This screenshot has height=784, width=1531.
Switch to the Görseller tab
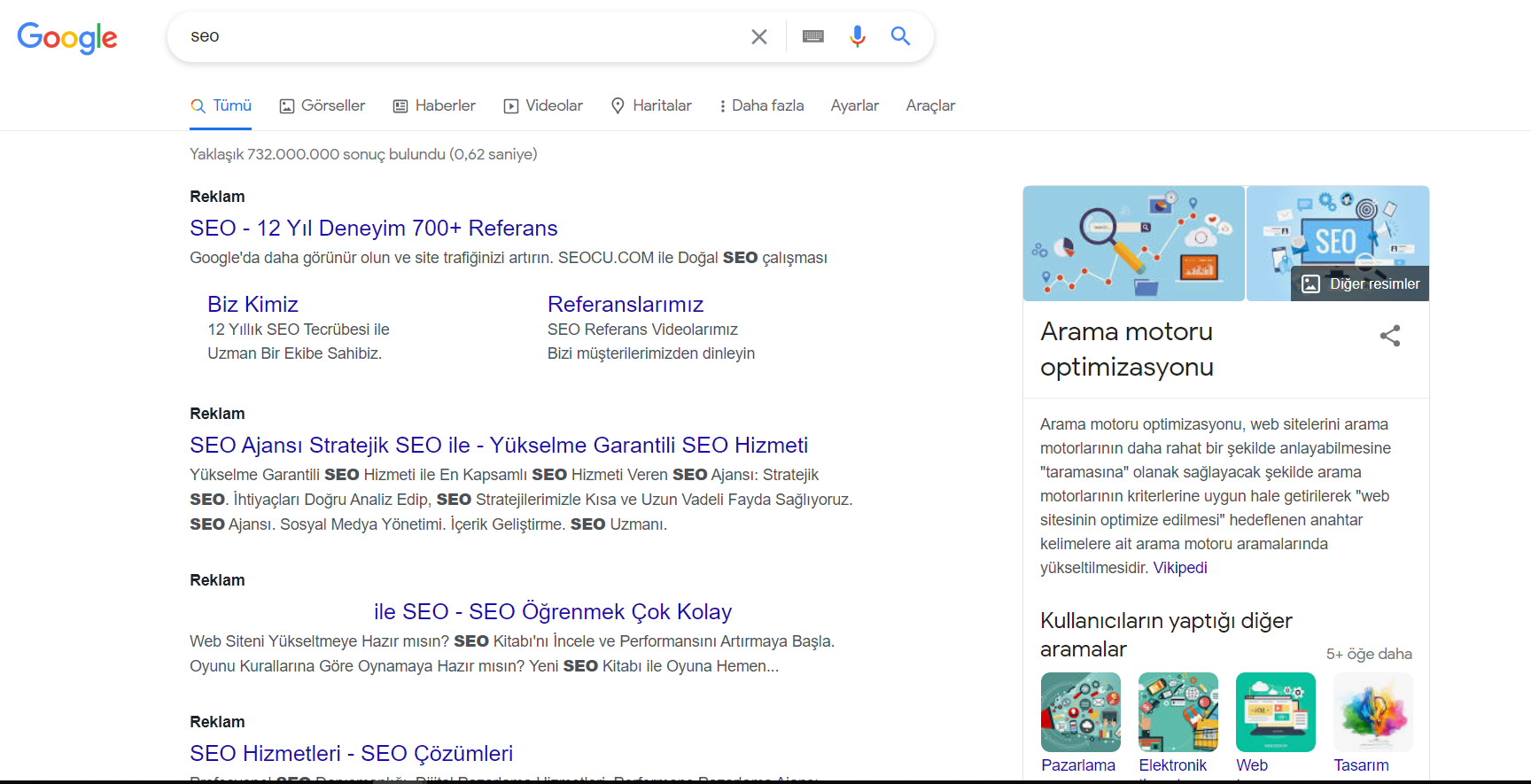323,105
